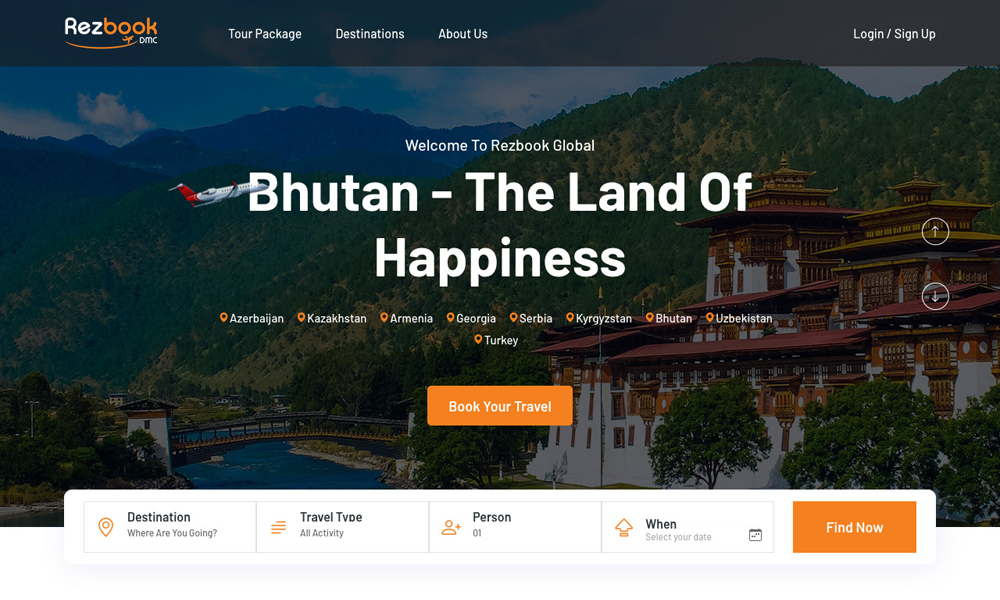
Task: Open the Destination dropdown field
Action: tap(170, 527)
